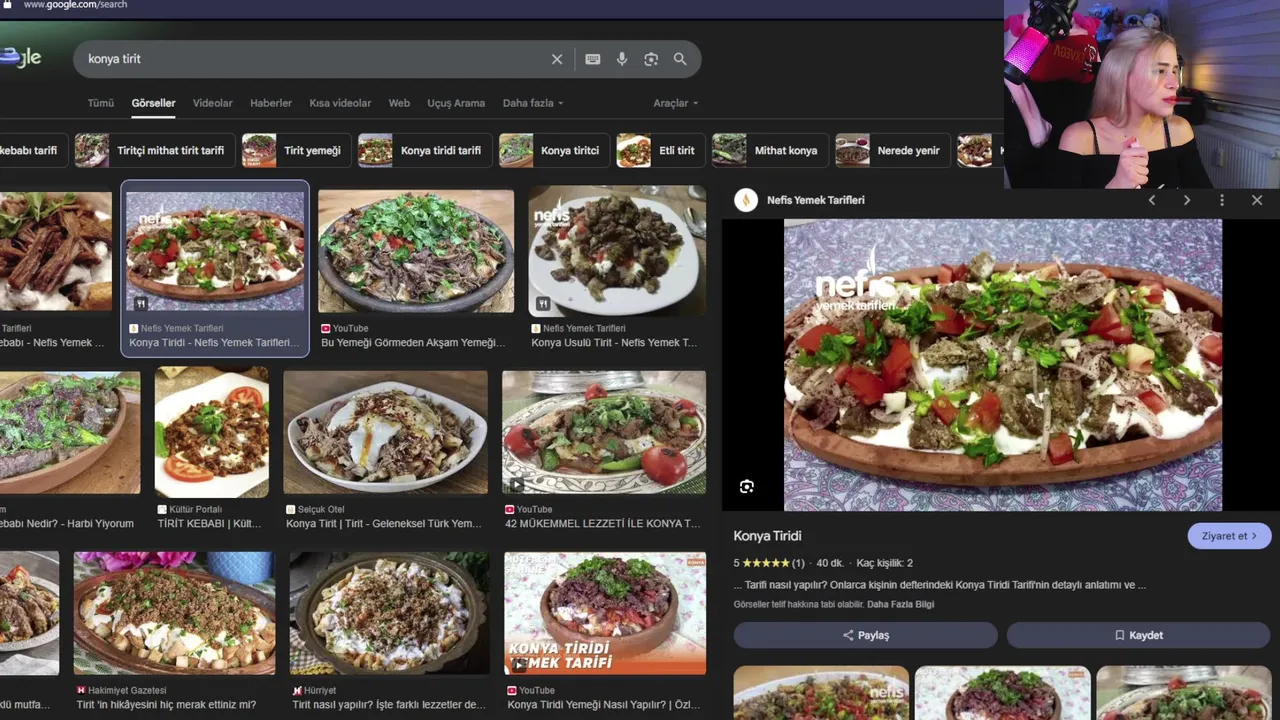Open the 42 MÜKEMMEL LEZZETİ thumbnail

click(x=604, y=432)
